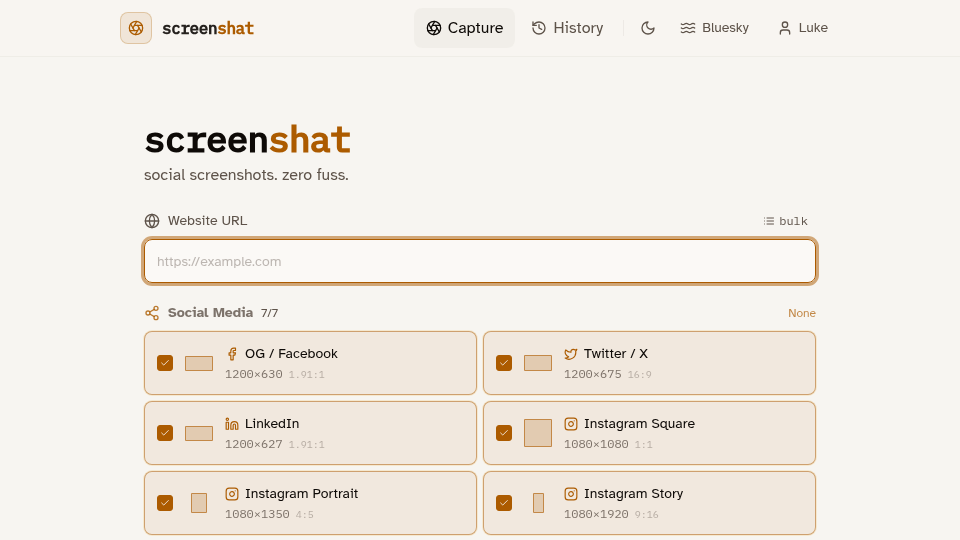The width and height of the screenshot is (960, 540).
Task: Click the Twitter / X aspect ratio preview
Action: 538,363
